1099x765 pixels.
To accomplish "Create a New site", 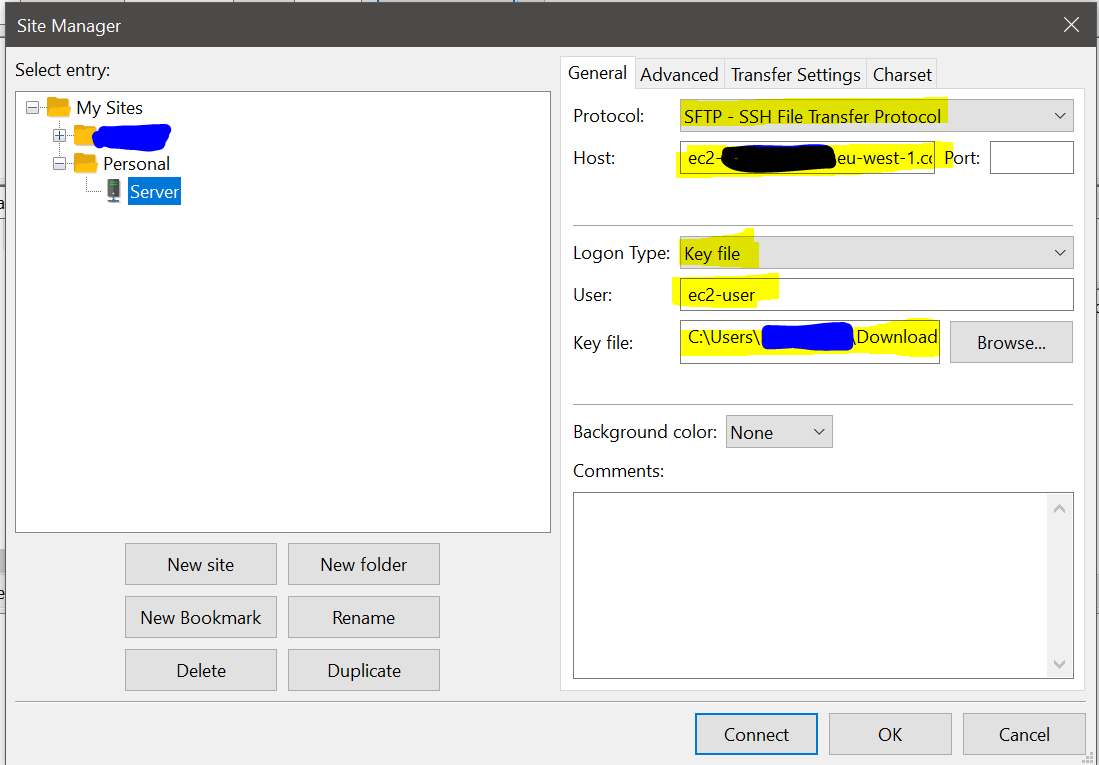I will (200, 564).
